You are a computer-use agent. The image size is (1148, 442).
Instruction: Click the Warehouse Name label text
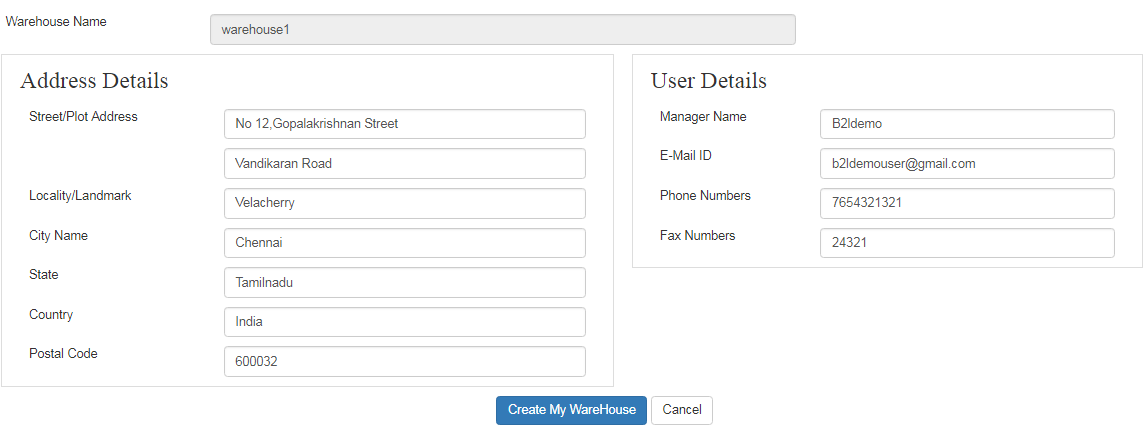pyautogui.click(x=56, y=21)
